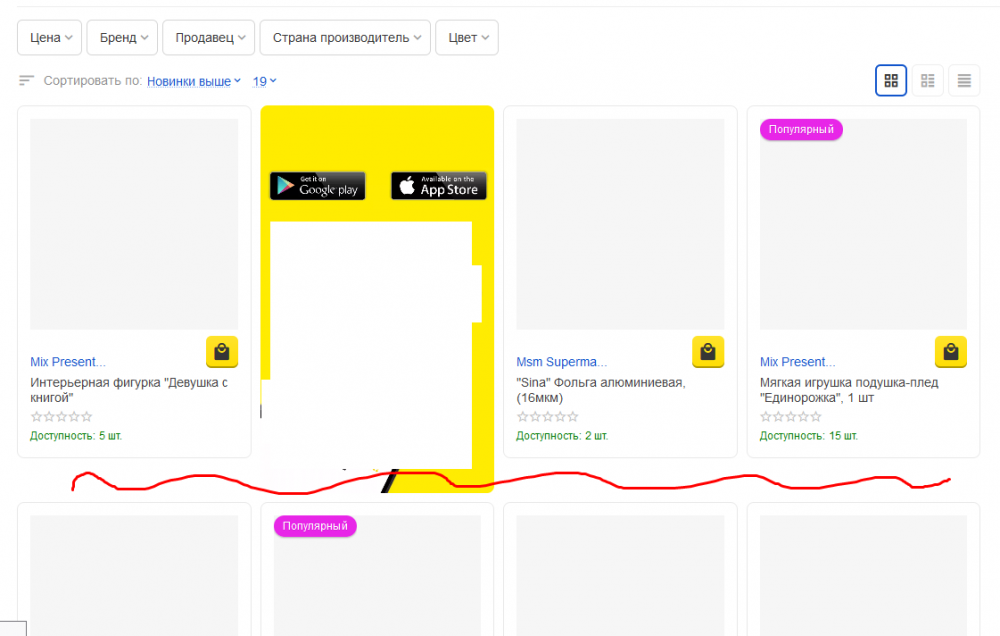Screen dimensions: 1000x636
Task: Expand the Цена filter dropdown
Action: click(x=51, y=38)
